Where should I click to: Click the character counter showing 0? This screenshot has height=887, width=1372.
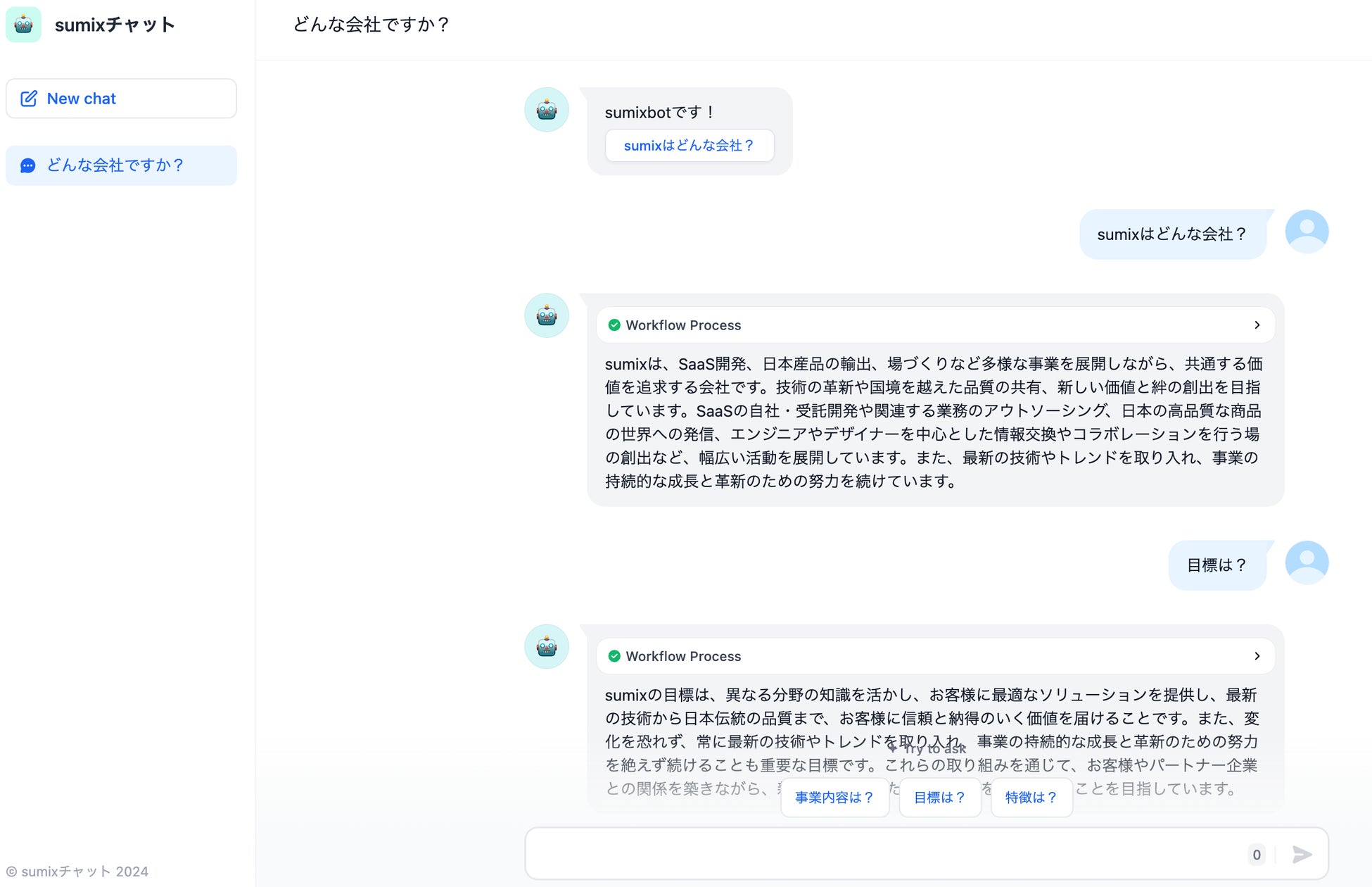point(1257,855)
